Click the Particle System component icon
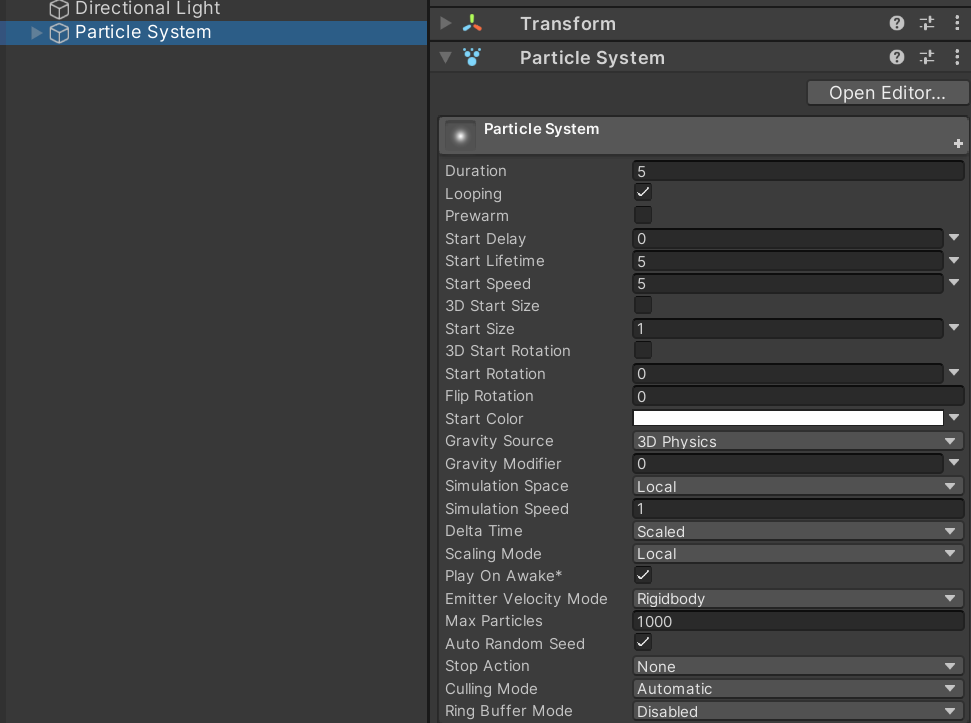 click(472, 58)
